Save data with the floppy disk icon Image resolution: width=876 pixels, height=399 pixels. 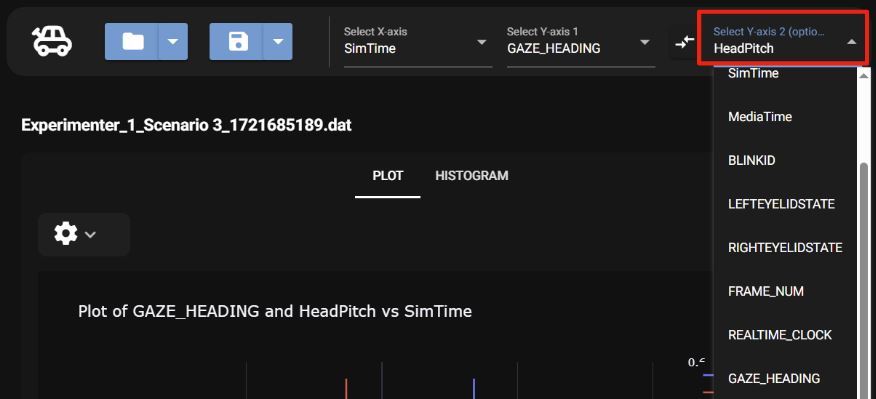(x=237, y=41)
